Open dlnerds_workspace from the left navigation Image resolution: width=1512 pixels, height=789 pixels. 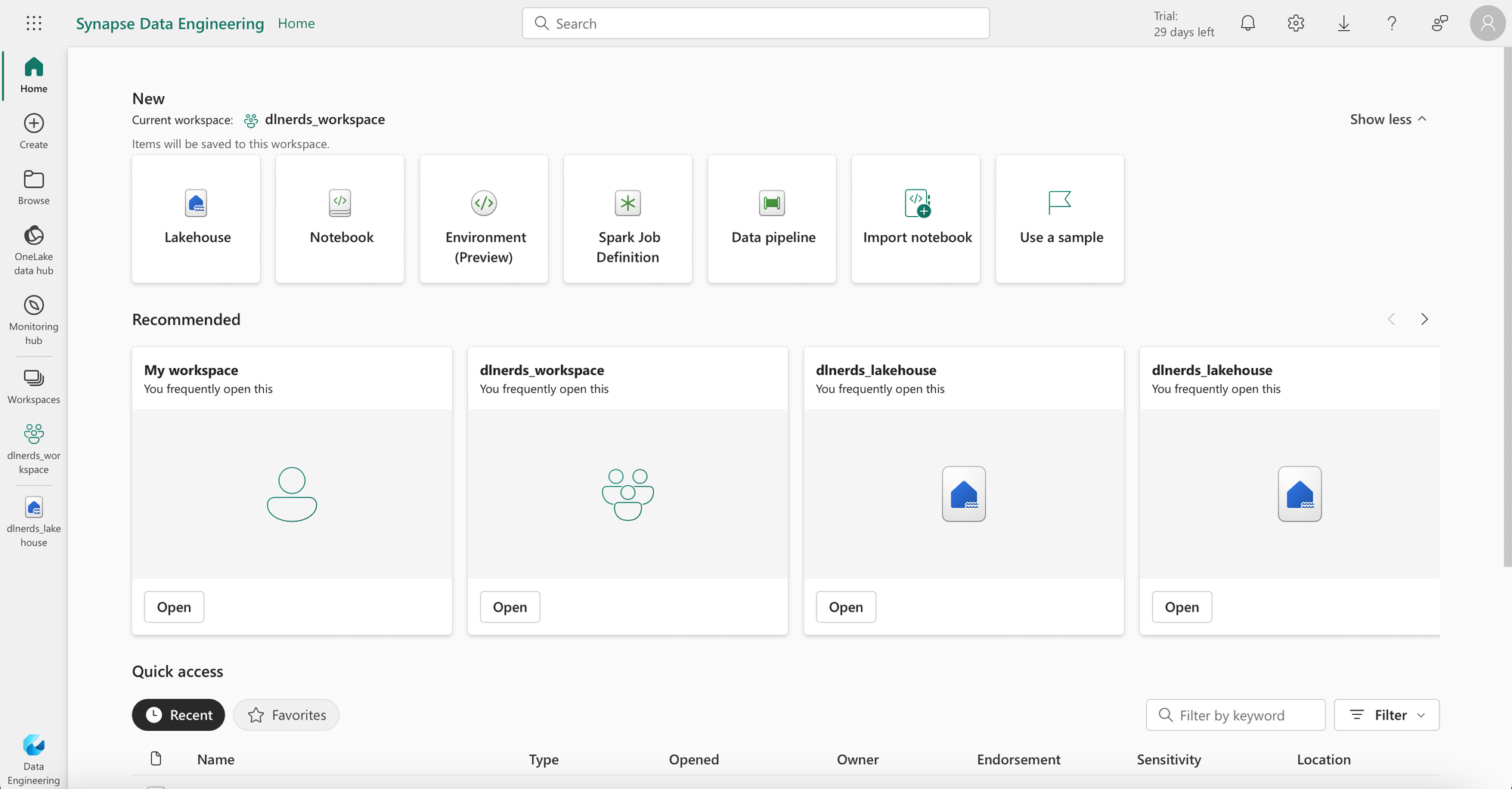click(x=34, y=449)
